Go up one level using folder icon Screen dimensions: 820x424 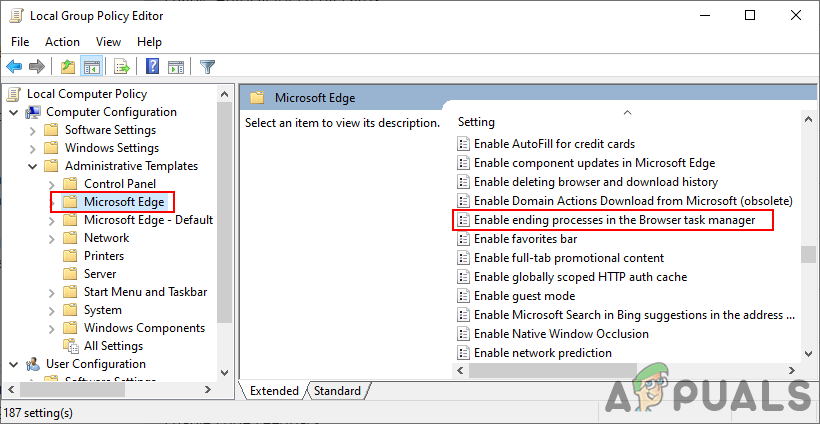tap(67, 67)
